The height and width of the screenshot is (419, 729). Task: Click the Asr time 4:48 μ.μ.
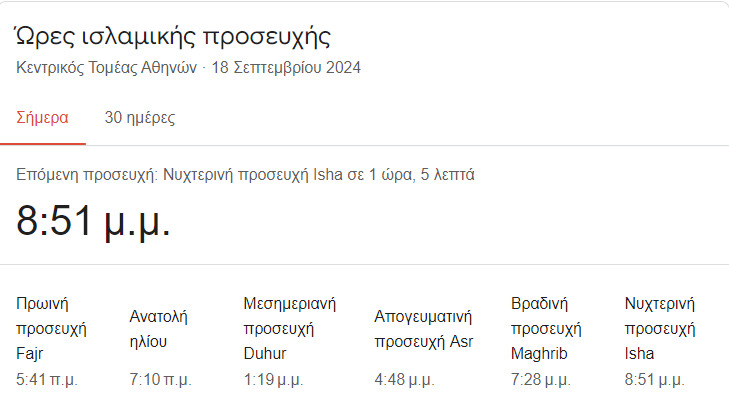pyautogui.click(x=405, y=380)
